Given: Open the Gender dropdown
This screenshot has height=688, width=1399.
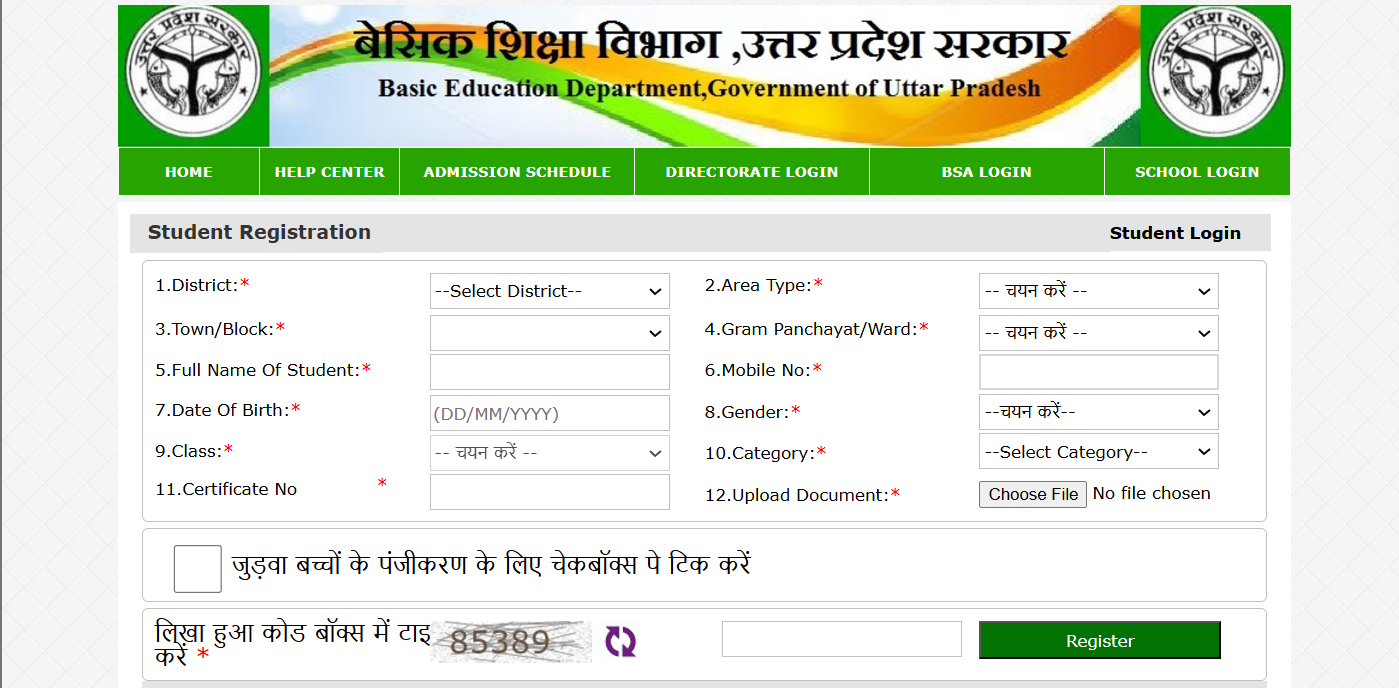Looking at the screenshot, I should (1098, 411).
